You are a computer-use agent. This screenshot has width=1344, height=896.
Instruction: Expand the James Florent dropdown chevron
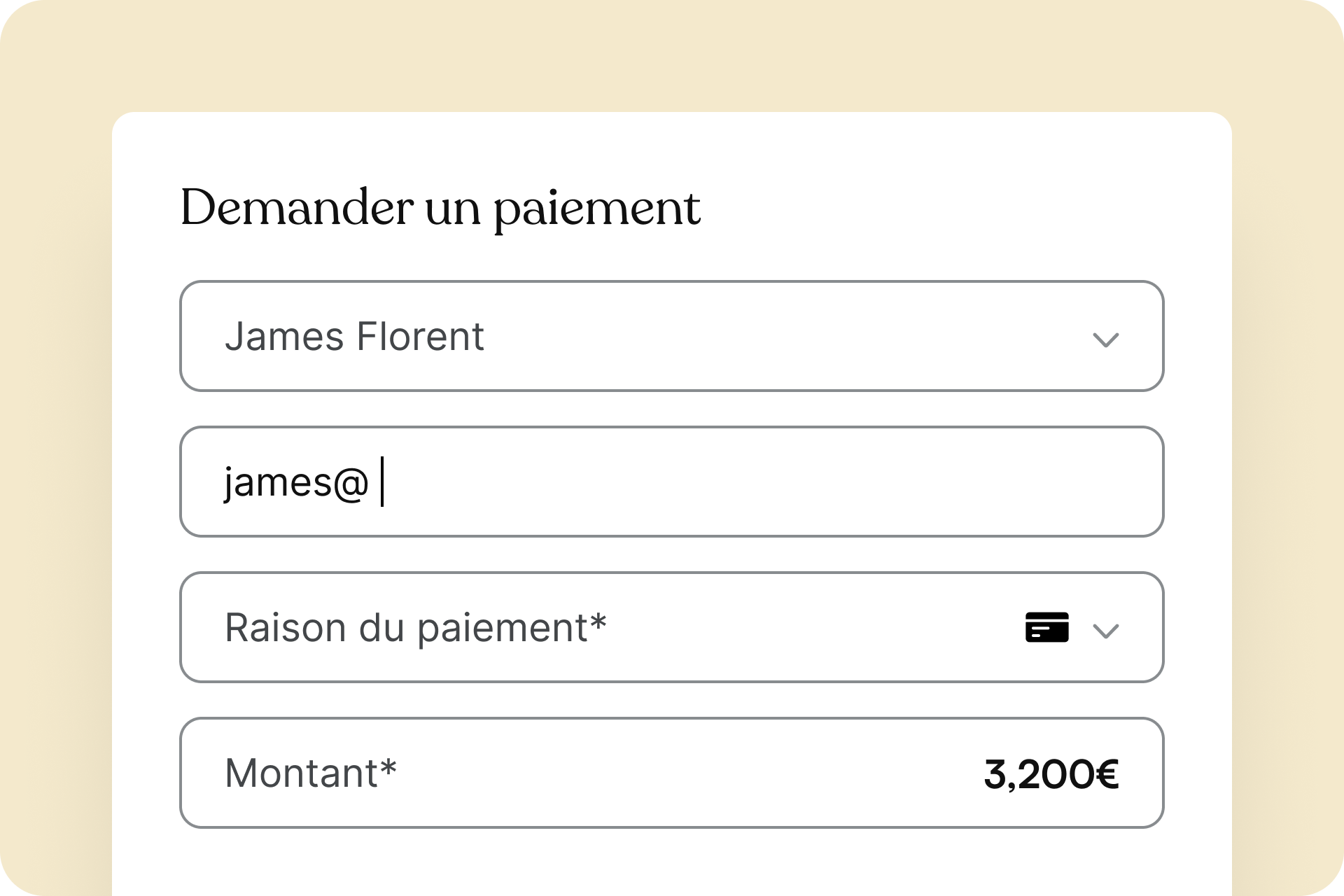pos(1106,340)
